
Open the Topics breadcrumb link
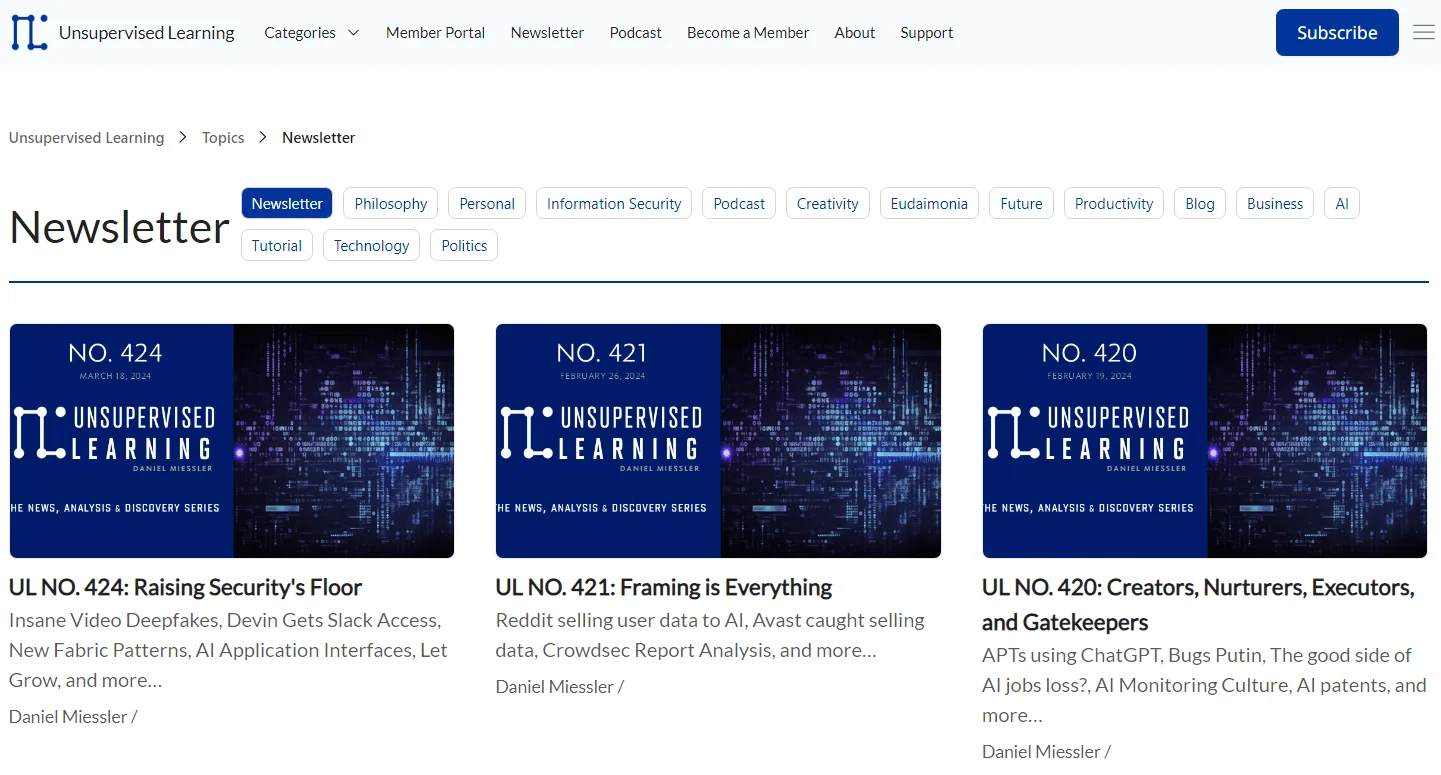(x=223, y=138)
